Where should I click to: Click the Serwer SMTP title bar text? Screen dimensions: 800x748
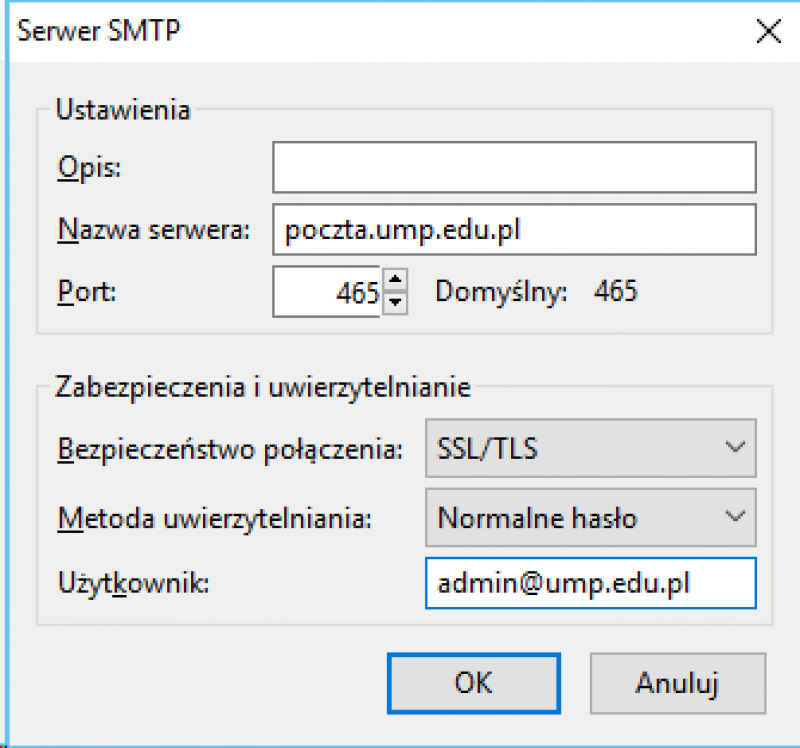pyautogui.click(x=101, y=31)
